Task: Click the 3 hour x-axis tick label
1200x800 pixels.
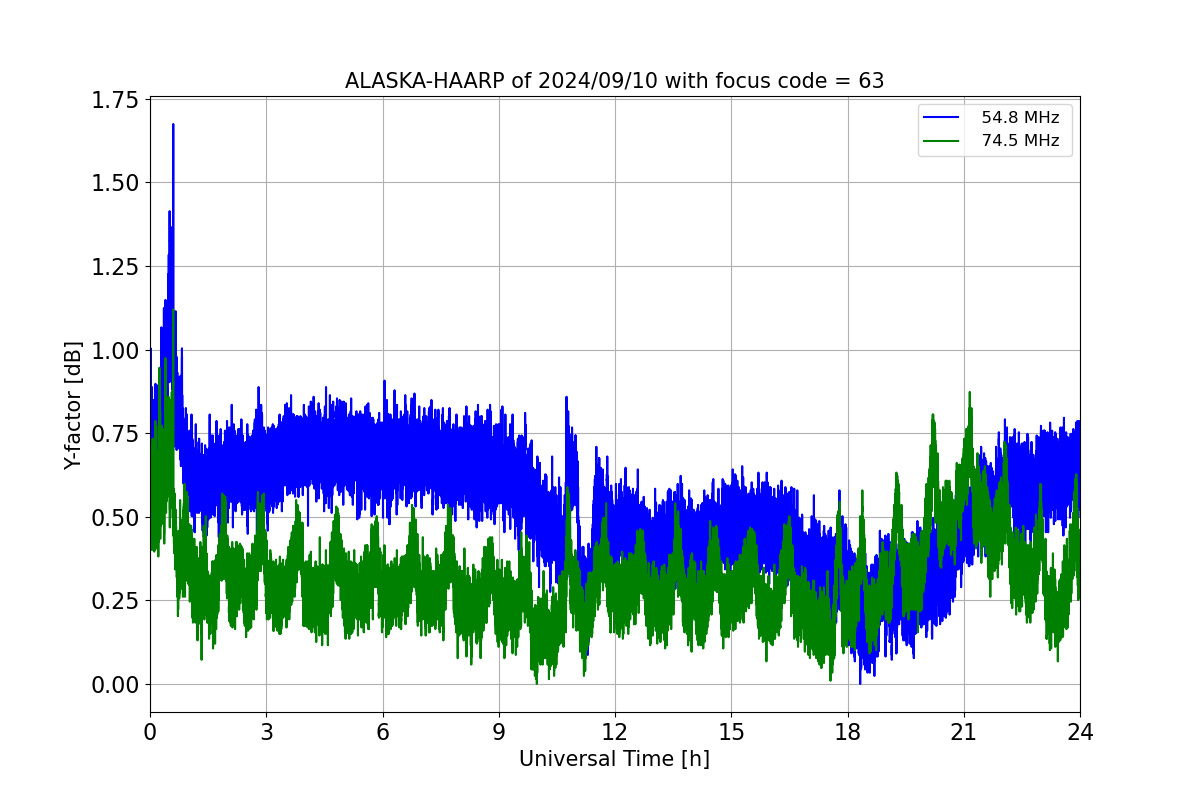Action: pos(266,732)
